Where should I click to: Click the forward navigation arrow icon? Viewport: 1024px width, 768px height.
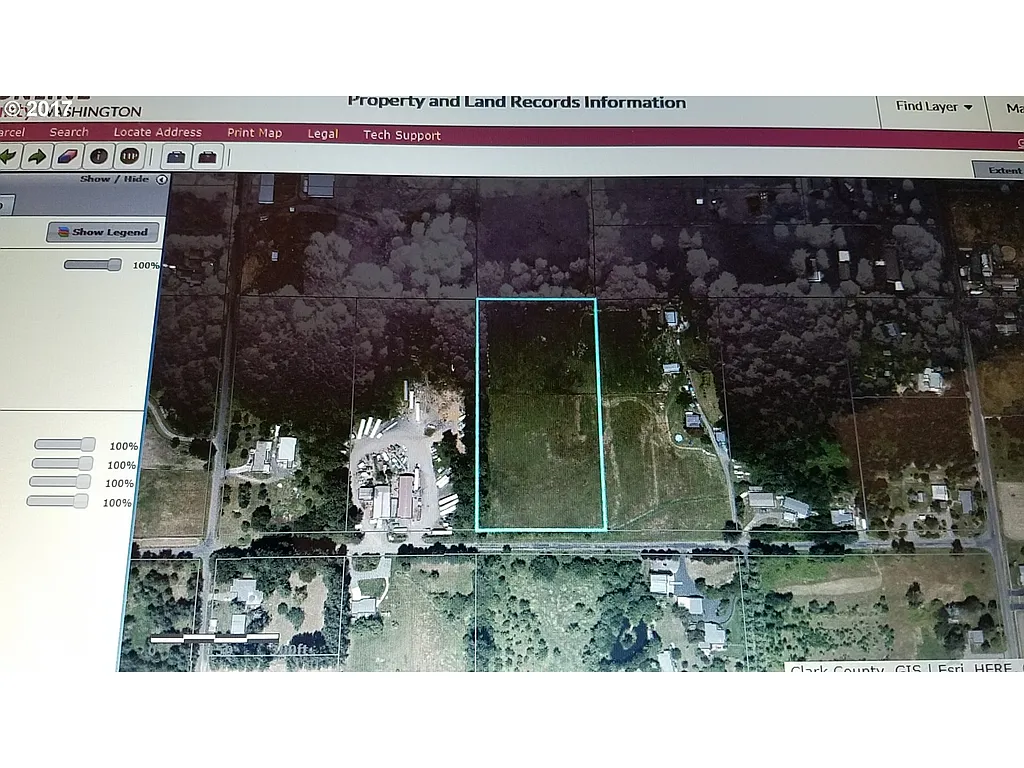point(37,155)
